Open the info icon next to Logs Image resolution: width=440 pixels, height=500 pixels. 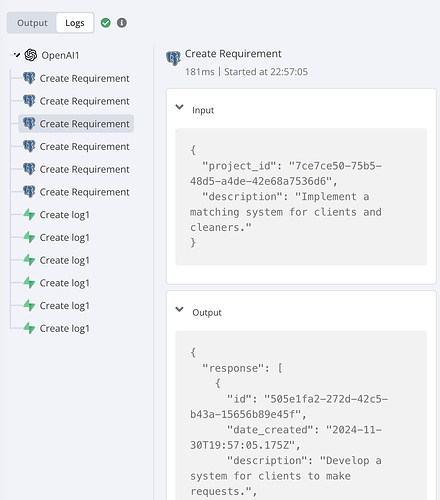[122, 23]
